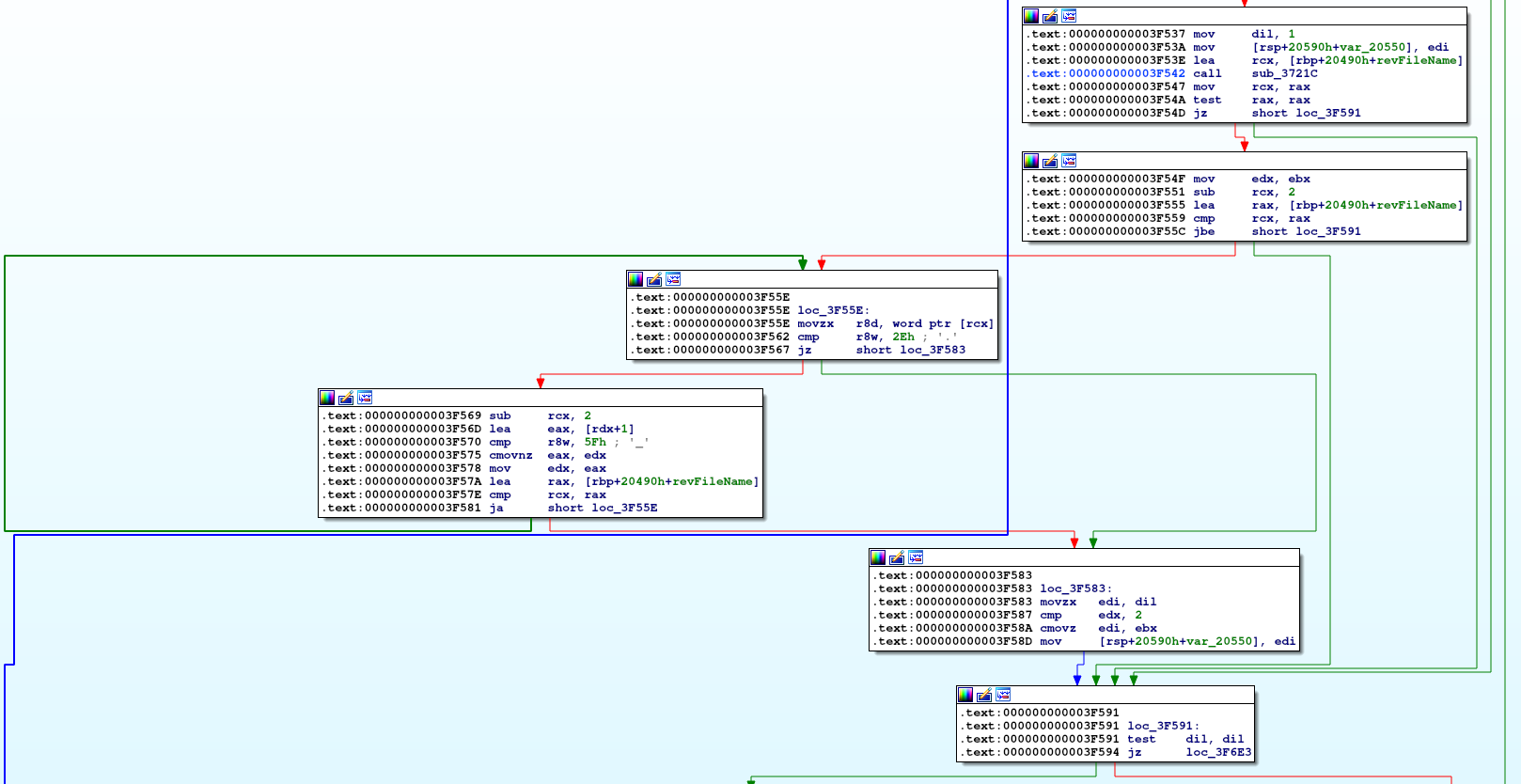Click loc_3F55E operand in the ja instruction
This screenshot has height=784, width=1521.
(624, 508)
